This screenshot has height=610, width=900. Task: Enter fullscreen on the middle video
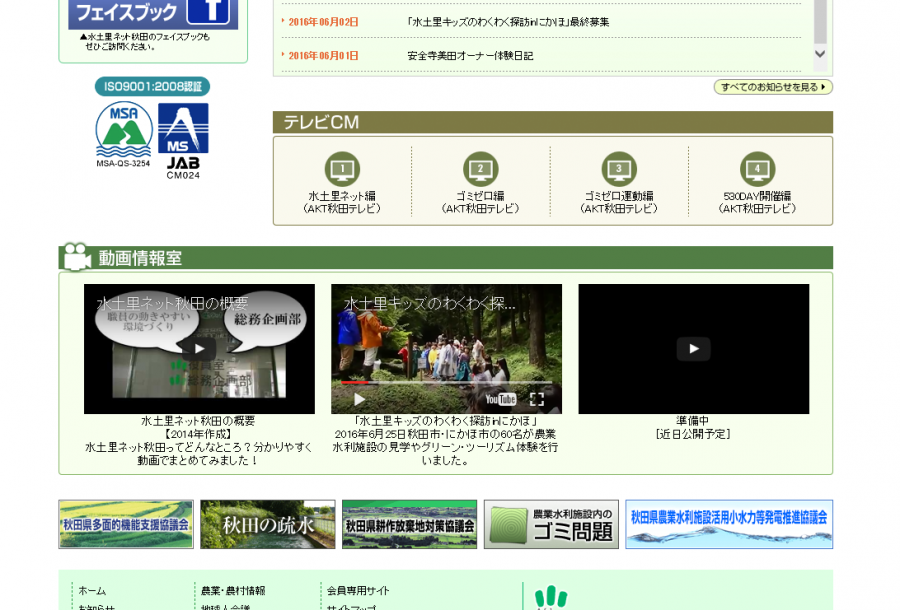[537, 399]
